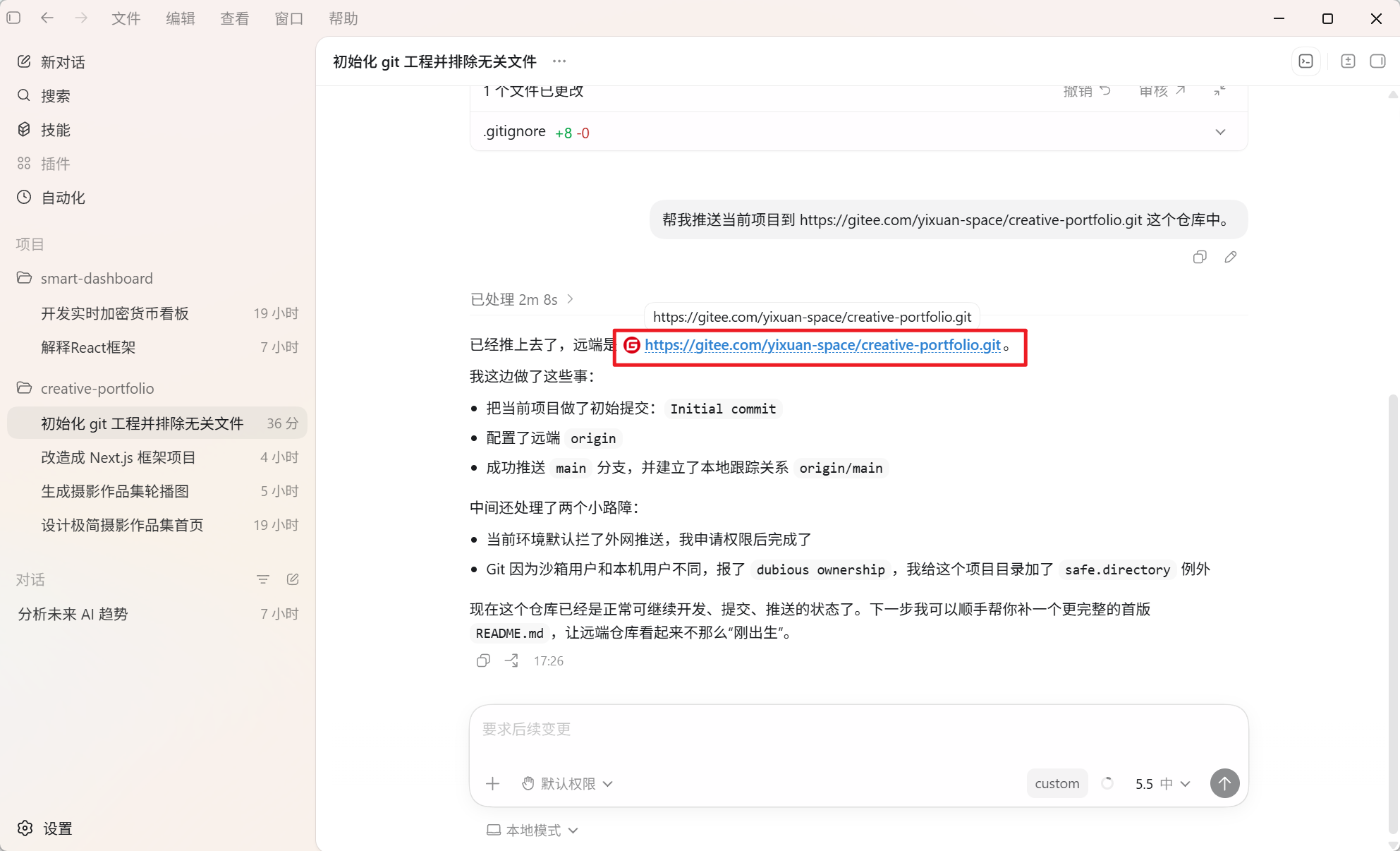Click the custom model chip

[x=1057, y=783]
